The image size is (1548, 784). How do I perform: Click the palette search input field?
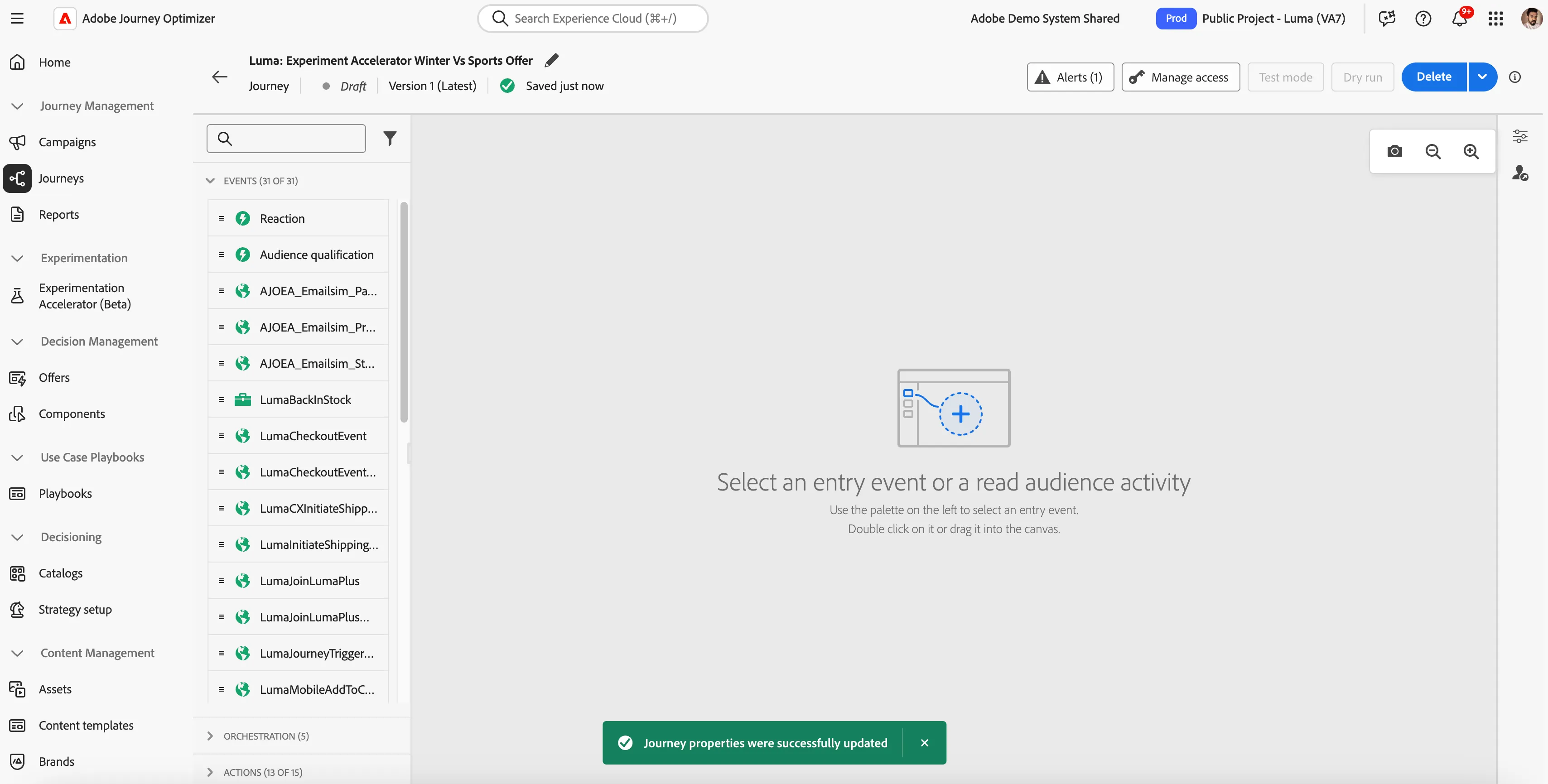(x=286, y=139)
